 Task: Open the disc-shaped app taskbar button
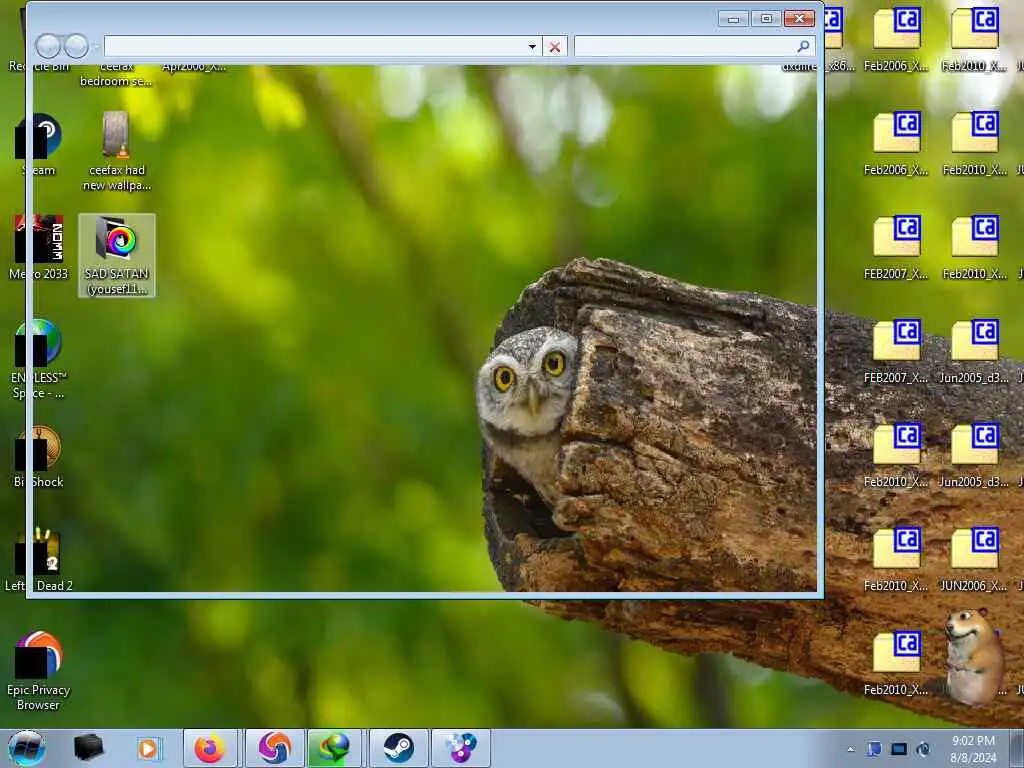[x=460, y=748]
